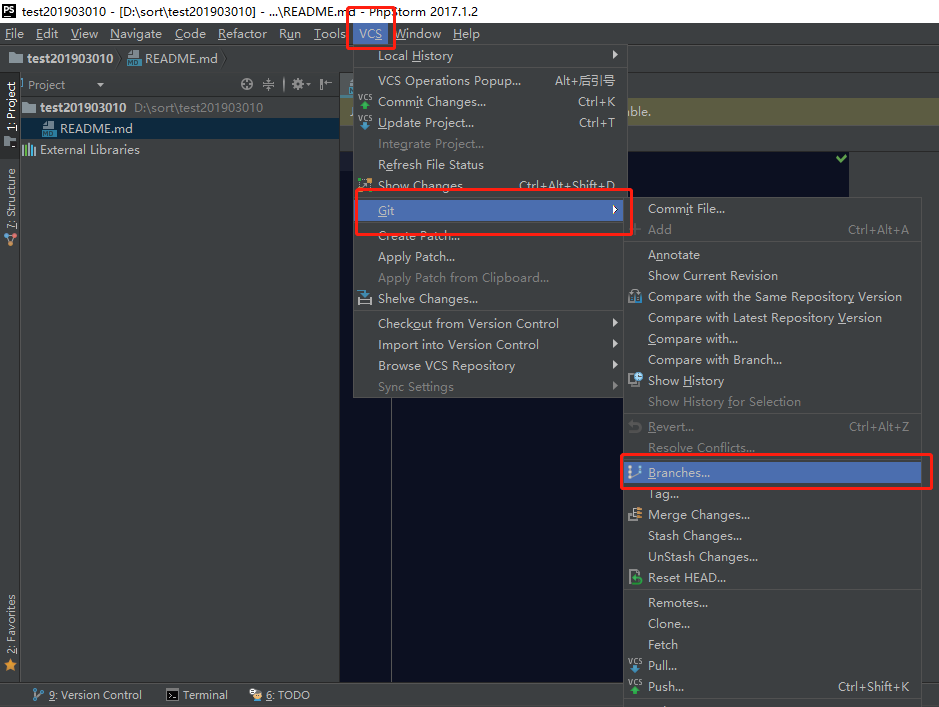Click the Compare with Same Repository Version icon
The width and height of the screenshot is (939, 707).
[x=635, y=296]
